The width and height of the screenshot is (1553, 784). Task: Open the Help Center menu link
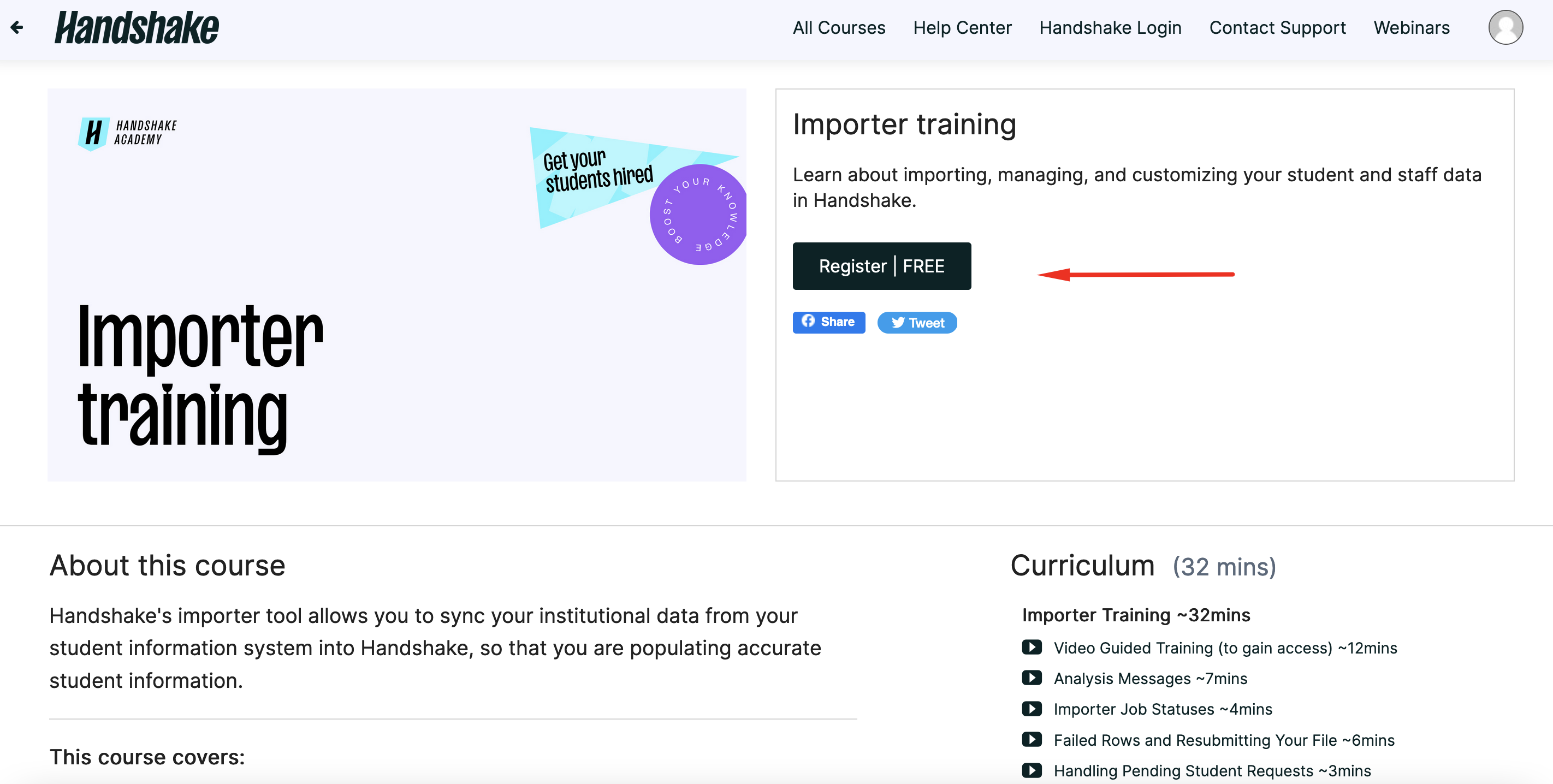tap(962, 28)
